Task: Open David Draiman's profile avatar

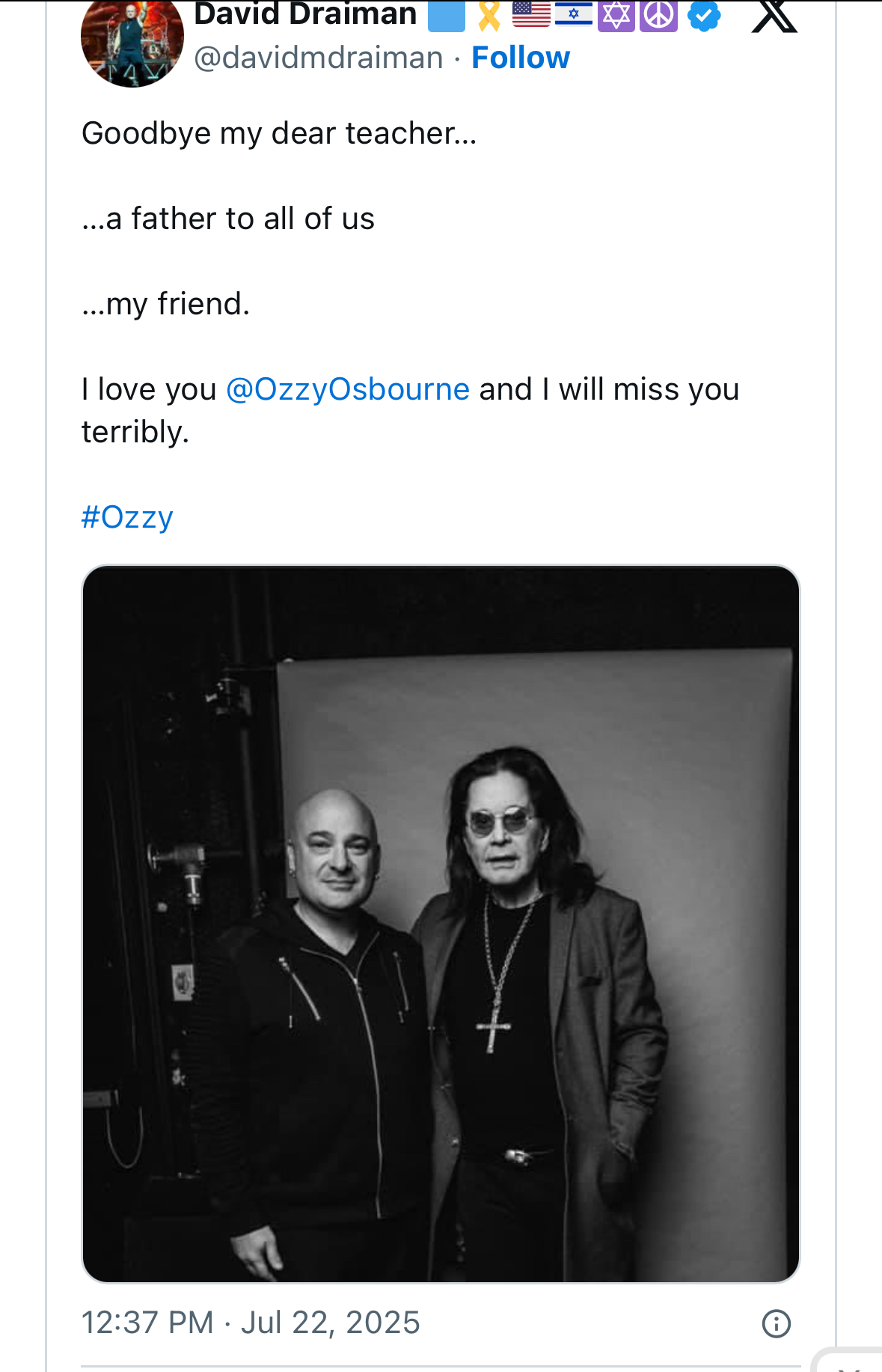Action: [132, 41]
